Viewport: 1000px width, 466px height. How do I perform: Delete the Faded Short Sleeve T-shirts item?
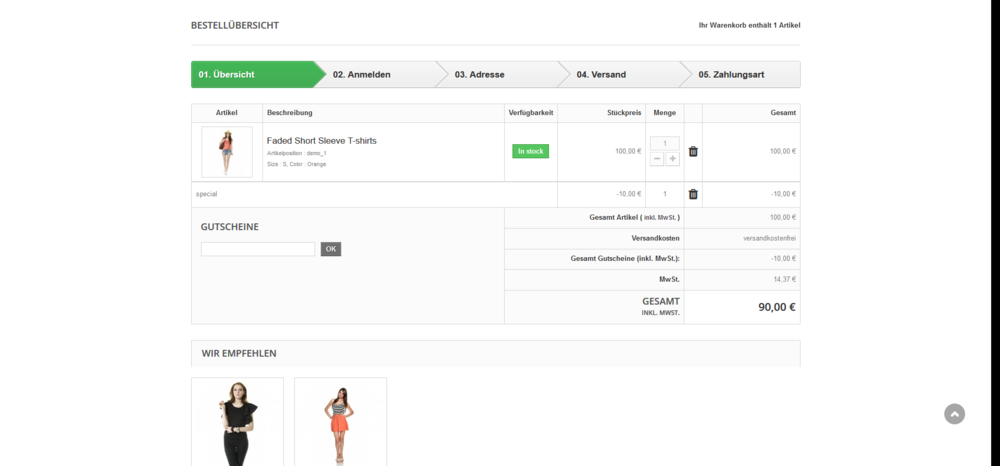tap(693, 152)
